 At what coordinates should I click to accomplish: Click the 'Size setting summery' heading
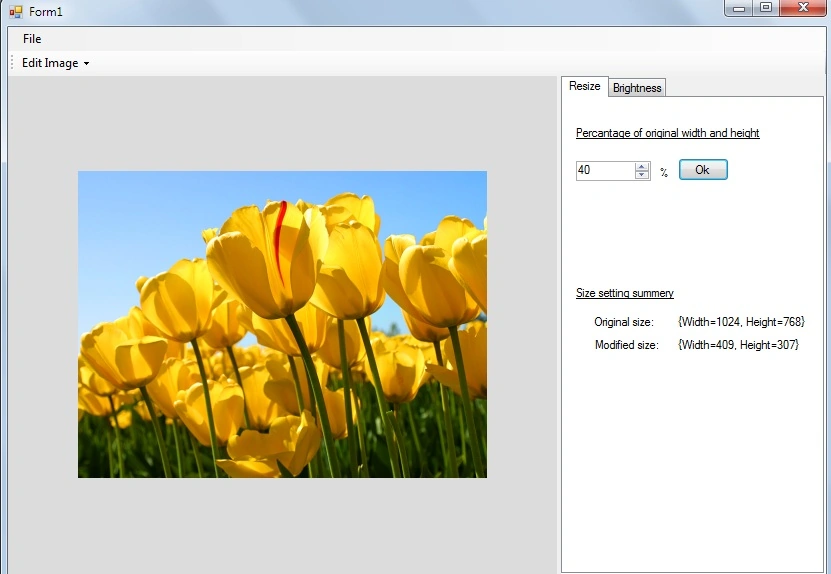click(x=625, y=293)
